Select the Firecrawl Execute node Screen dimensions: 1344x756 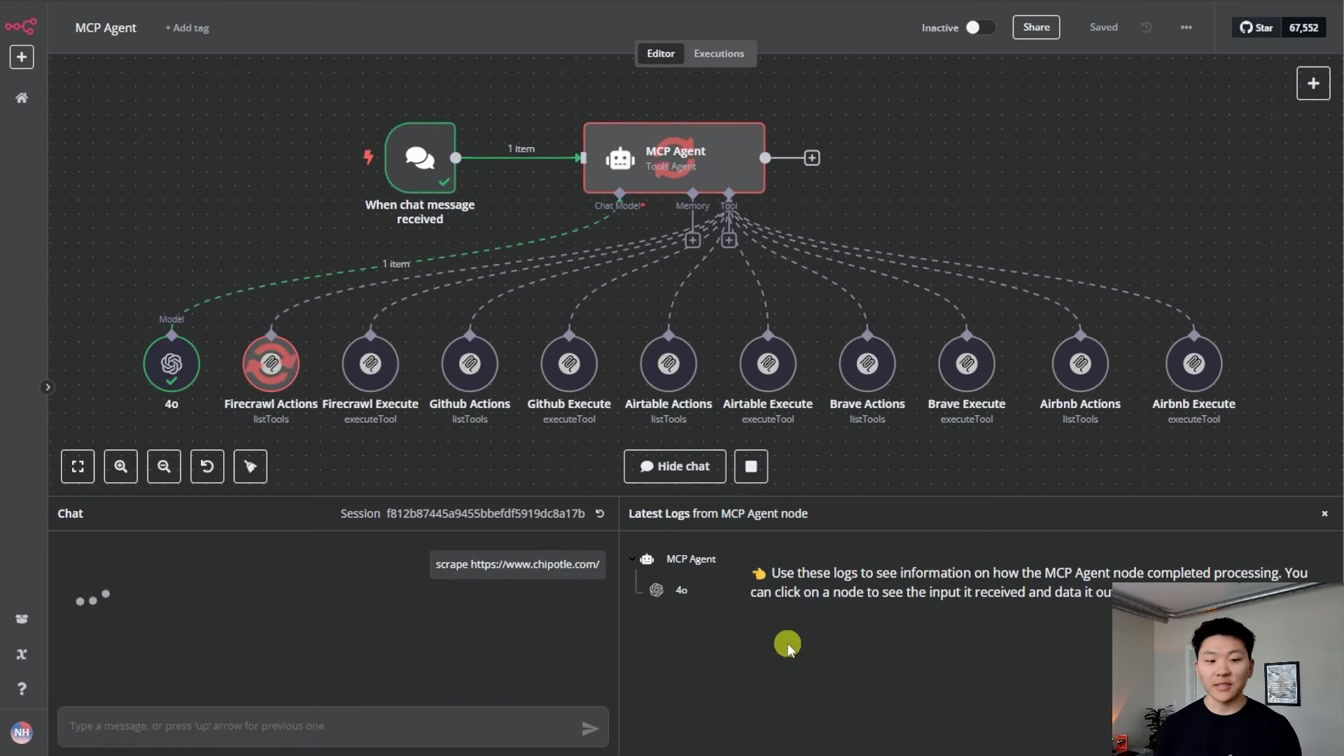370,364
